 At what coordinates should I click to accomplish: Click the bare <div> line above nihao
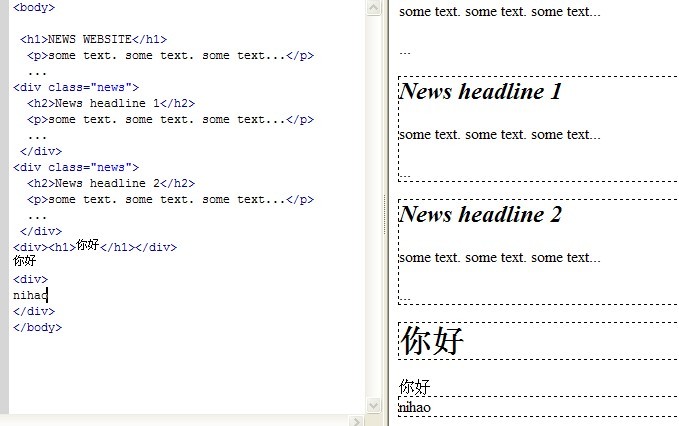click(x=30, y=279)
